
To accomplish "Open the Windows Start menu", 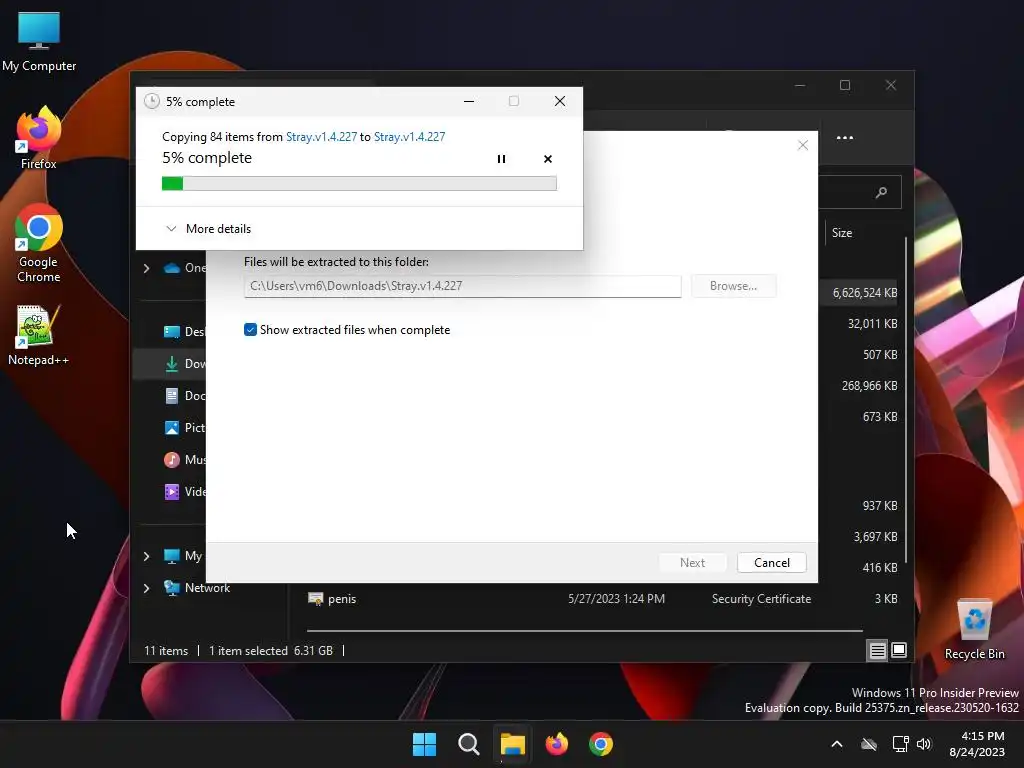I will coord(424,744).
